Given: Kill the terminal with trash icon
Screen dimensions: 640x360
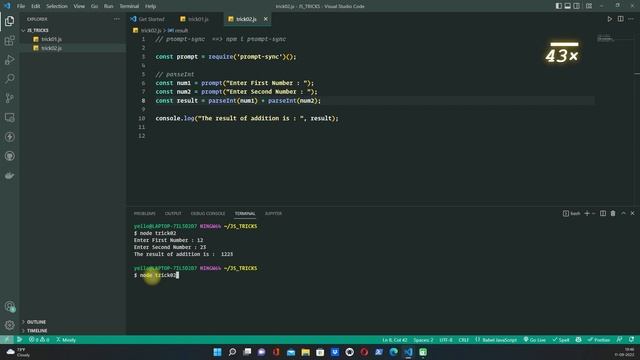Looking at the screenshot, I should (x=613, y=213).
